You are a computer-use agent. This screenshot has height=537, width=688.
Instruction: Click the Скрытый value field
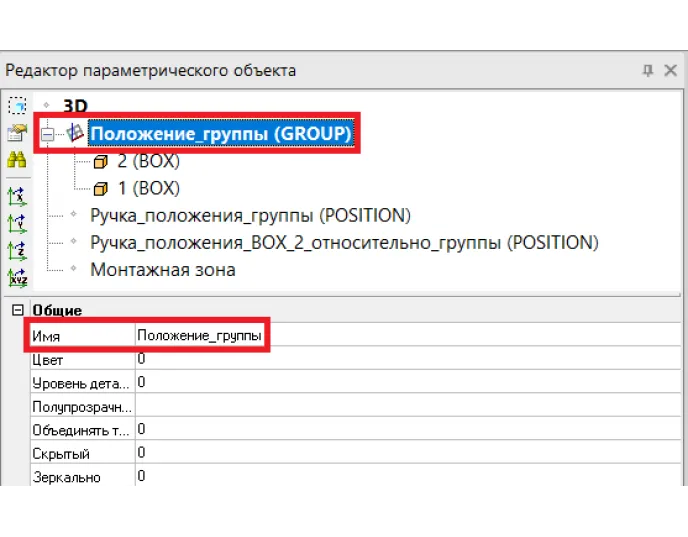coord(408,452)
